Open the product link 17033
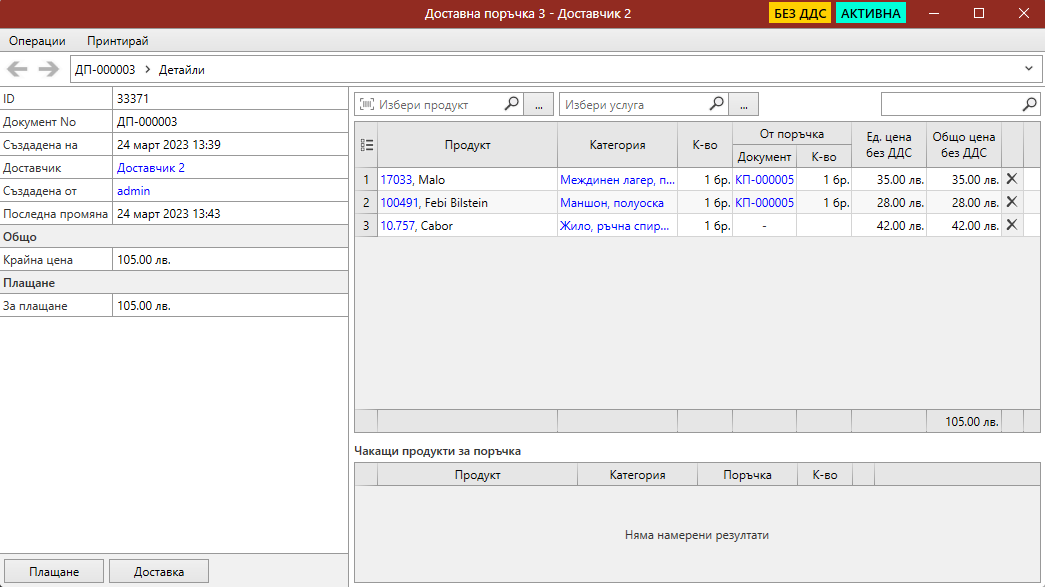The image size is (1045, 587). pyautogui.click(x=396, y=180)
